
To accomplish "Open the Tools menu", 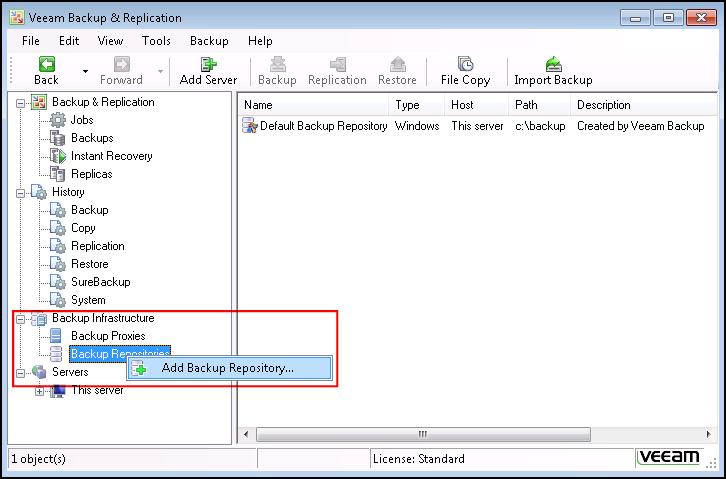I will click(x=156, y=41).
